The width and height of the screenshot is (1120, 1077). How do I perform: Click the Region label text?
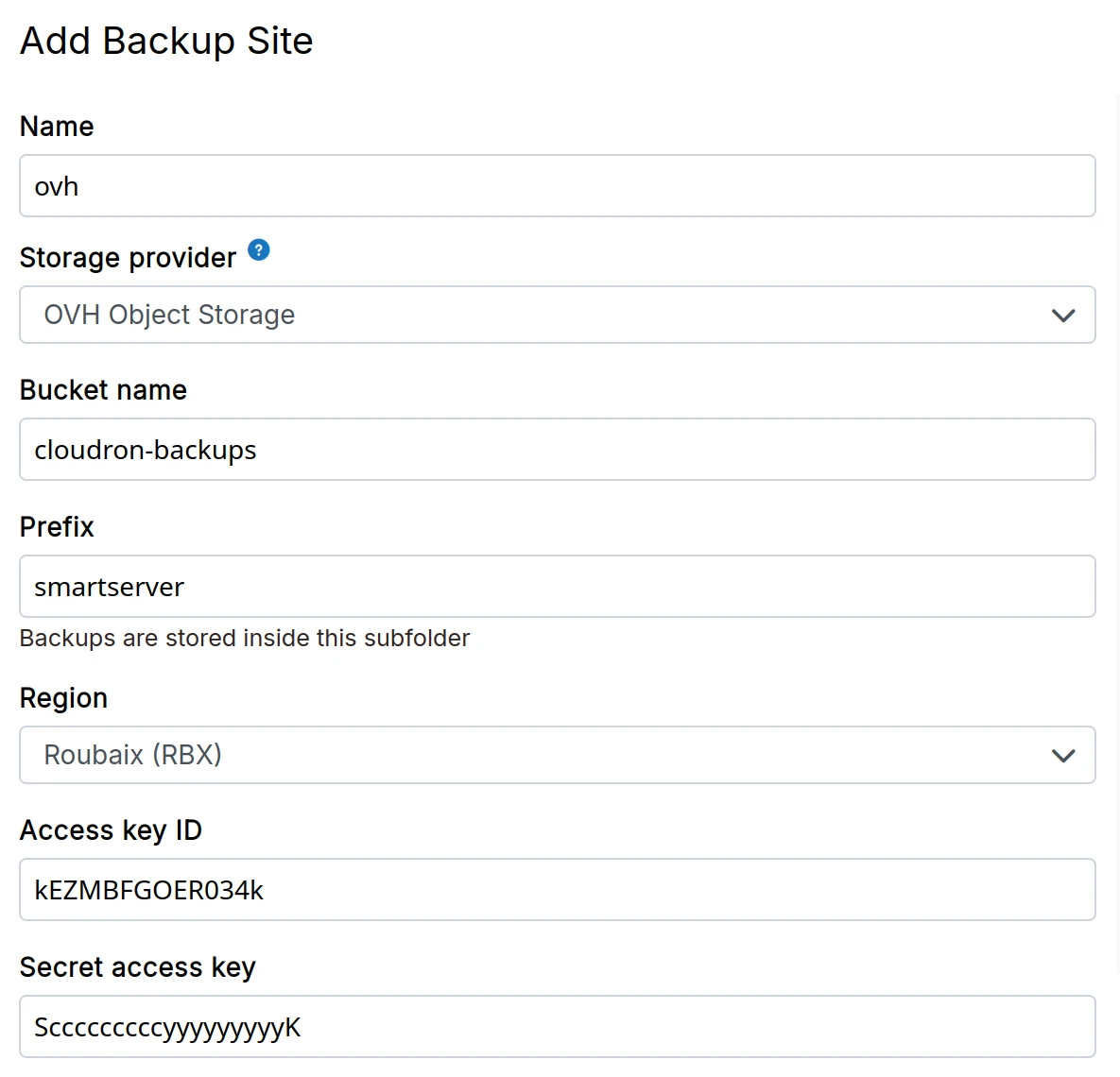[63, 698]
